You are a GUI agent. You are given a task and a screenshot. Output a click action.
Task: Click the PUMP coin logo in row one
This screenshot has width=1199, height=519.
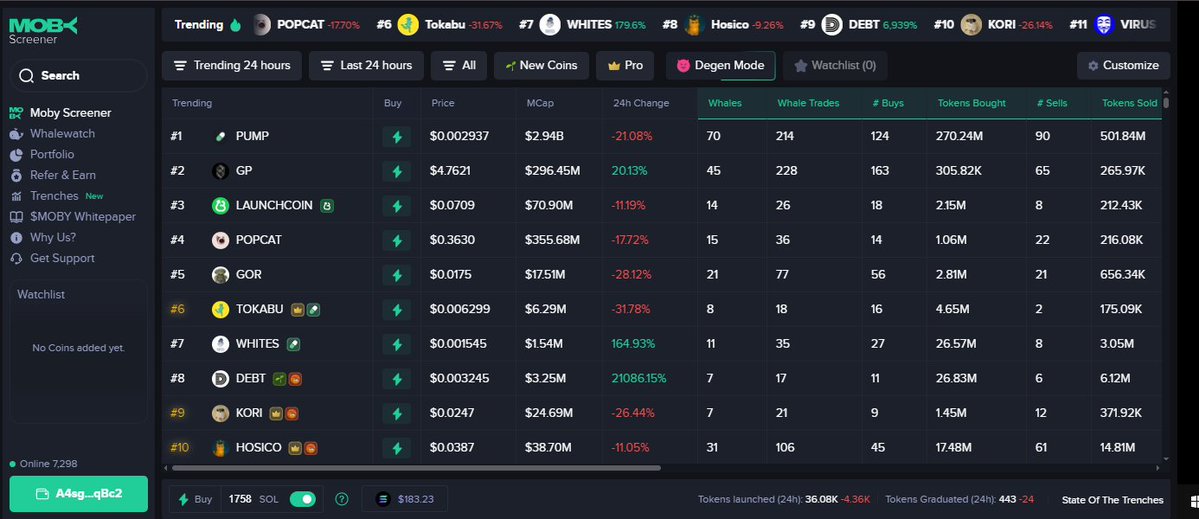pyautogui.click(x=220, y=136)
